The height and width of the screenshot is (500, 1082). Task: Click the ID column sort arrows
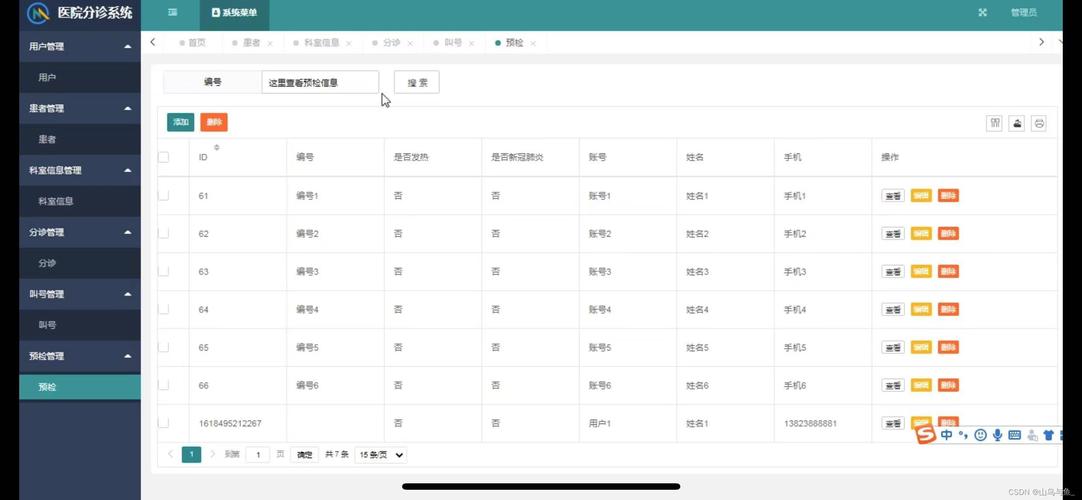click(217, 148)
